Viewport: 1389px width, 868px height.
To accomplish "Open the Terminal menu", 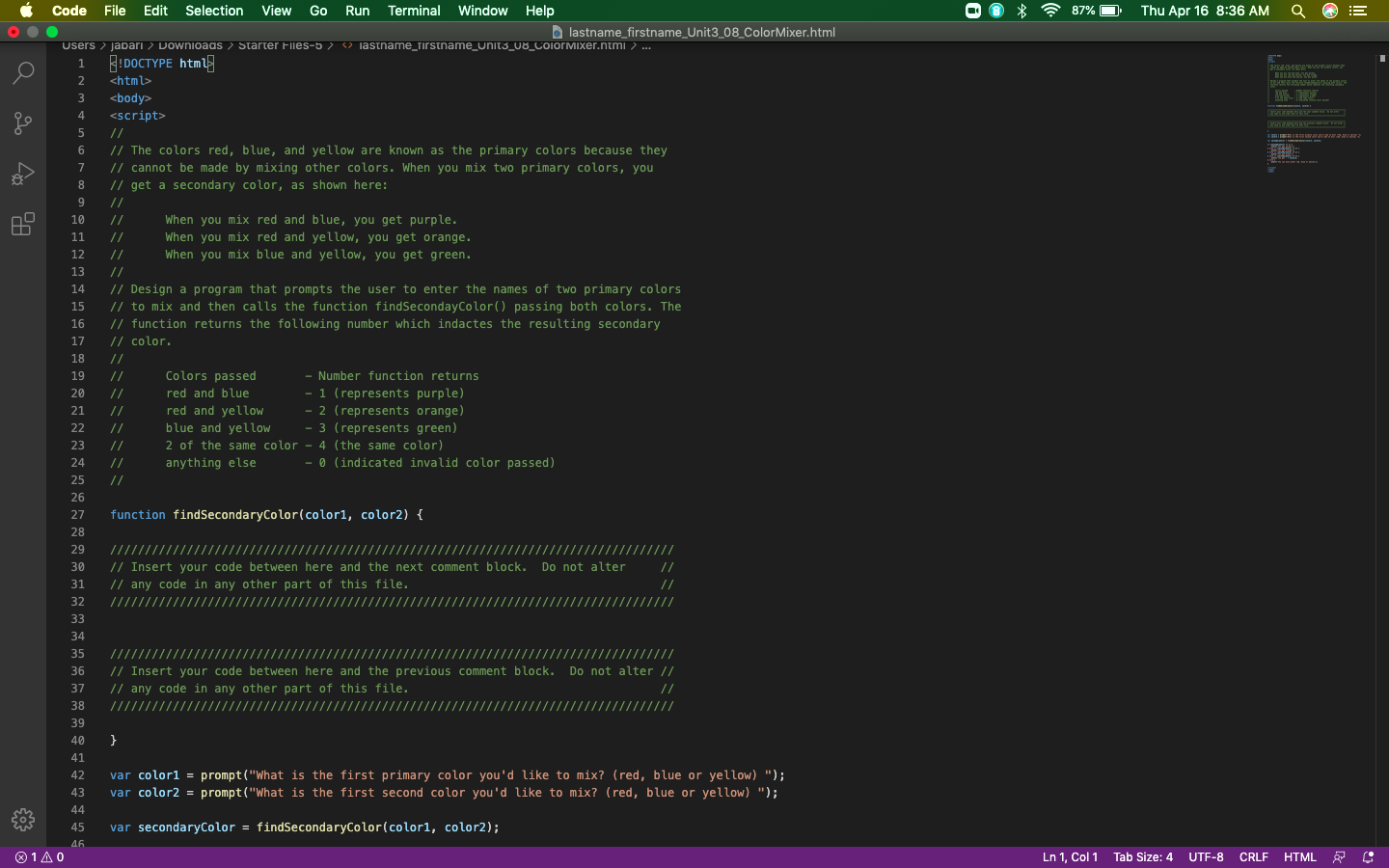I will point(414,11).
